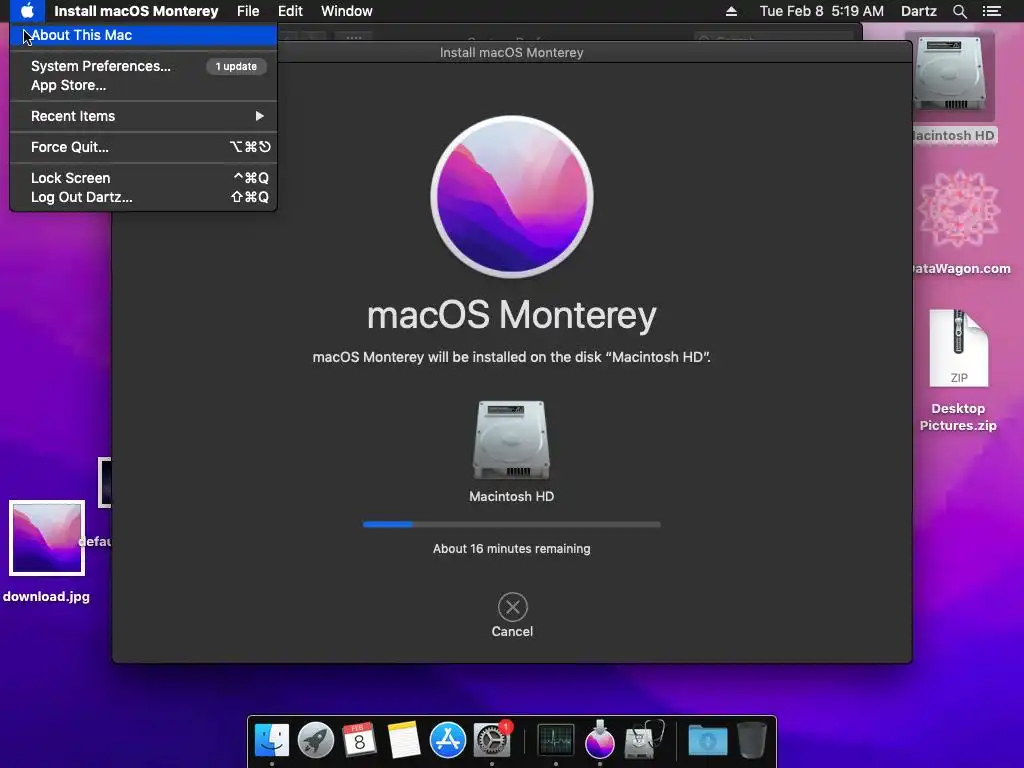Screen dimensions: 1024x768
Task: Open App Store from the Dock
Action: pos(447,741)
